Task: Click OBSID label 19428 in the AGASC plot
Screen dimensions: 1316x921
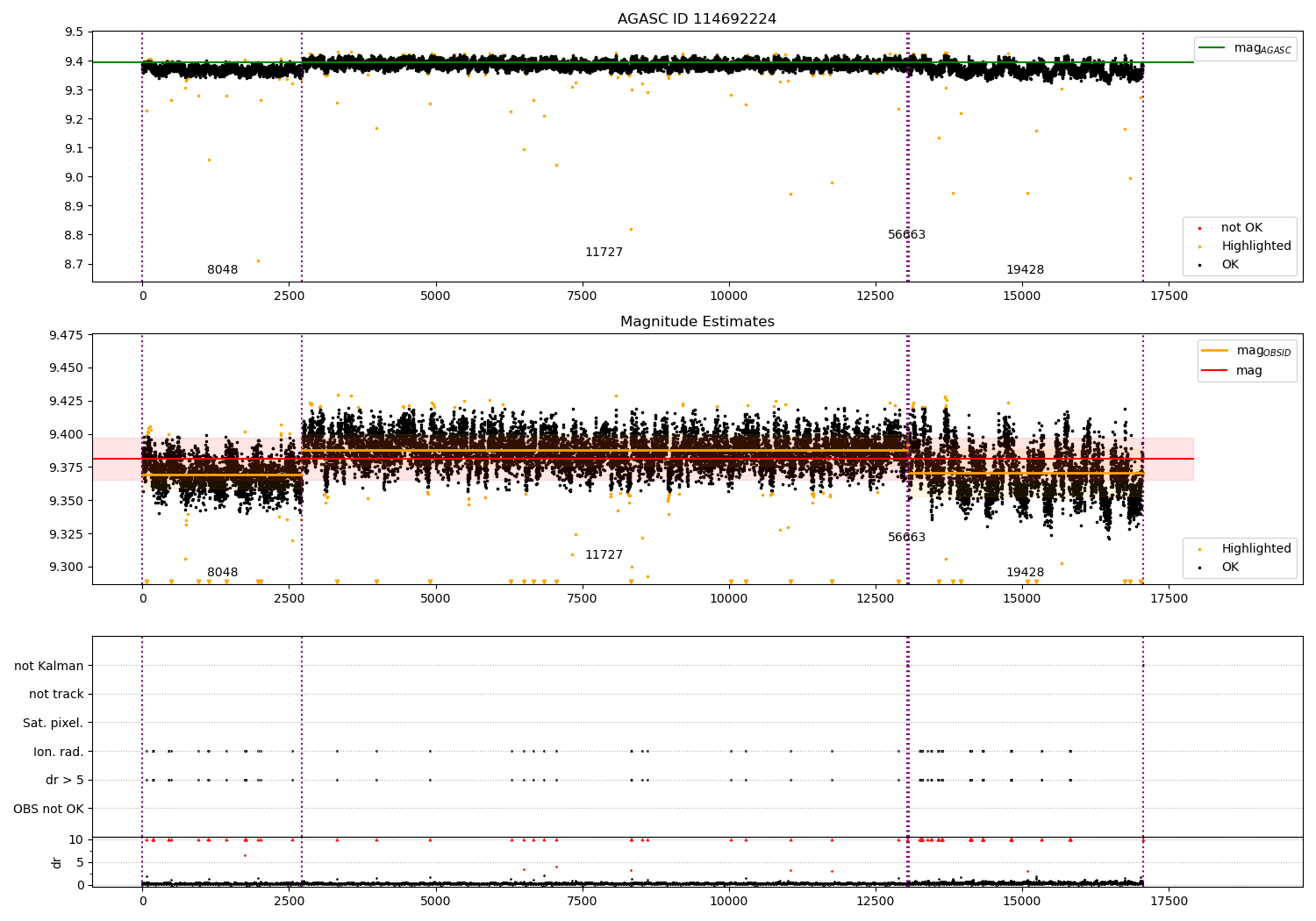Action: coord(1025,270)
